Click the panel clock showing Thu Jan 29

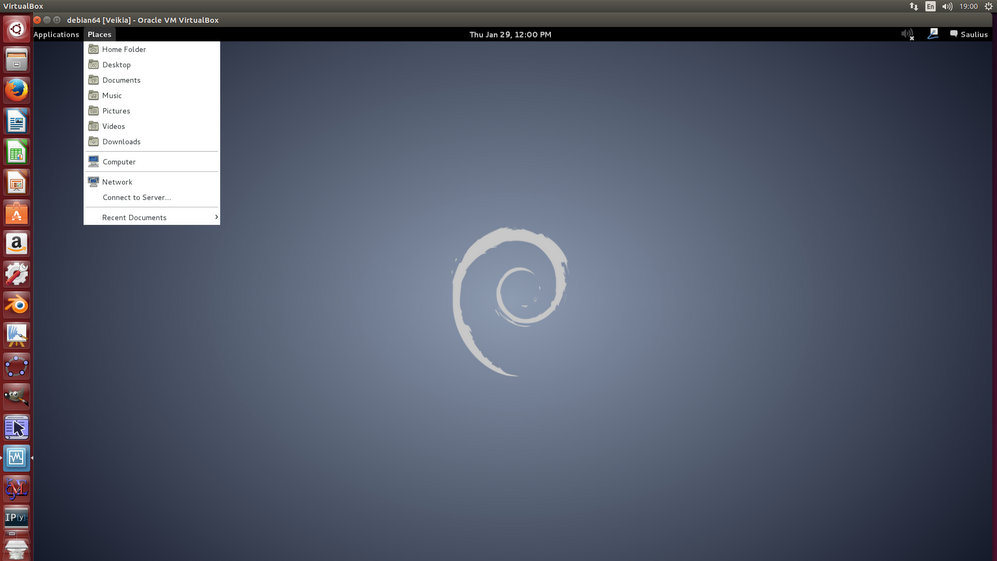(x=510, y=34)
